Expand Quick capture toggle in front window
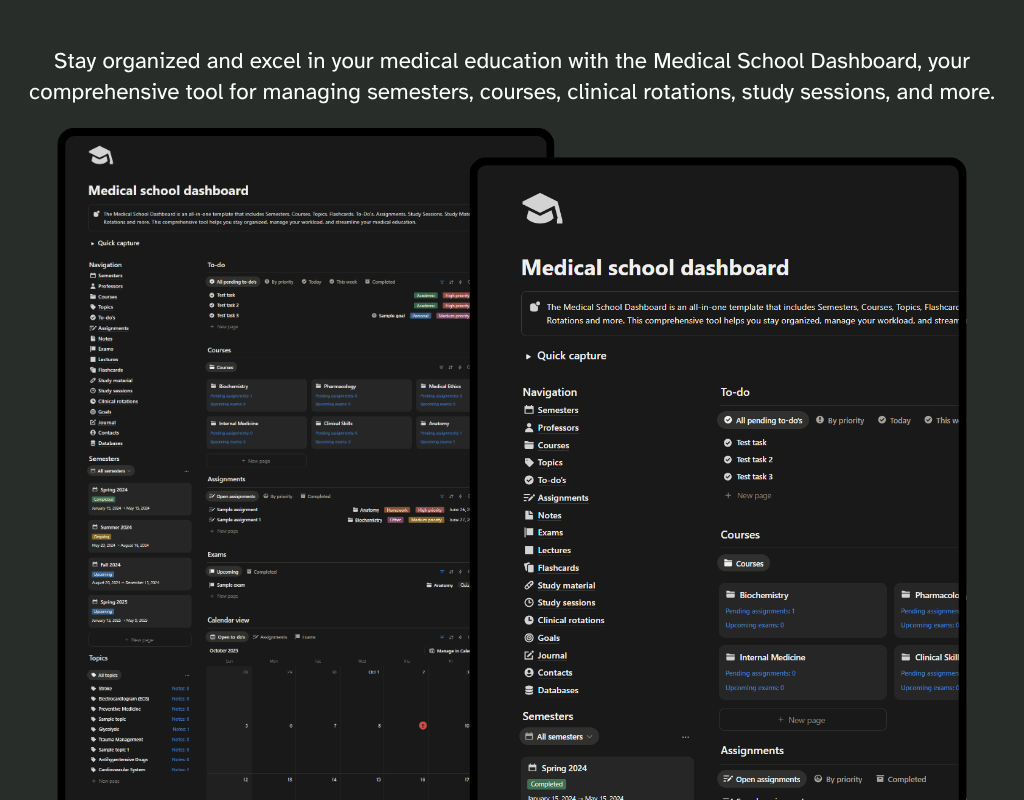The width and height of the screenshot is (1024, 800). (528, 357)
